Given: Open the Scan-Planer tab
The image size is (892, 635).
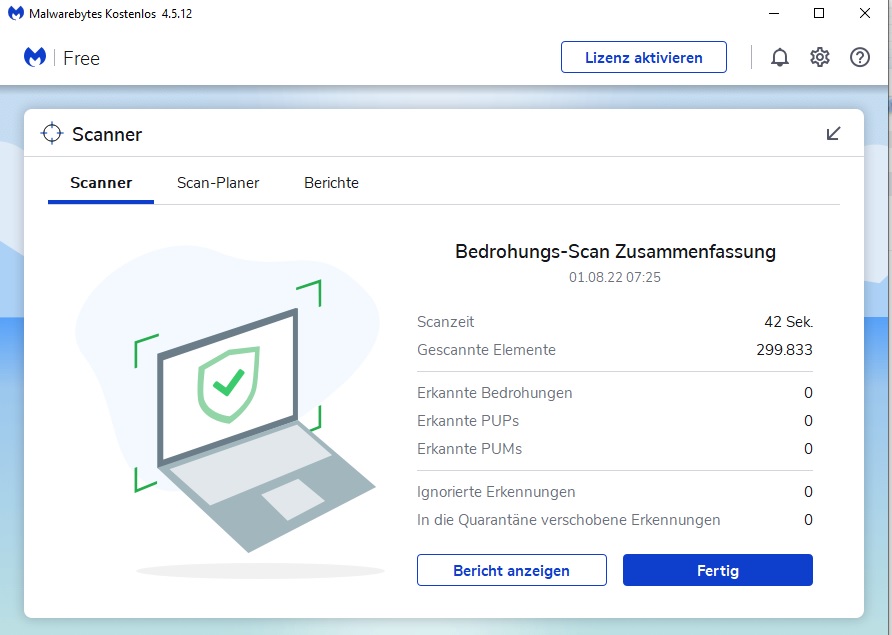Looking at the screenshot, I should tap(218, 183).
